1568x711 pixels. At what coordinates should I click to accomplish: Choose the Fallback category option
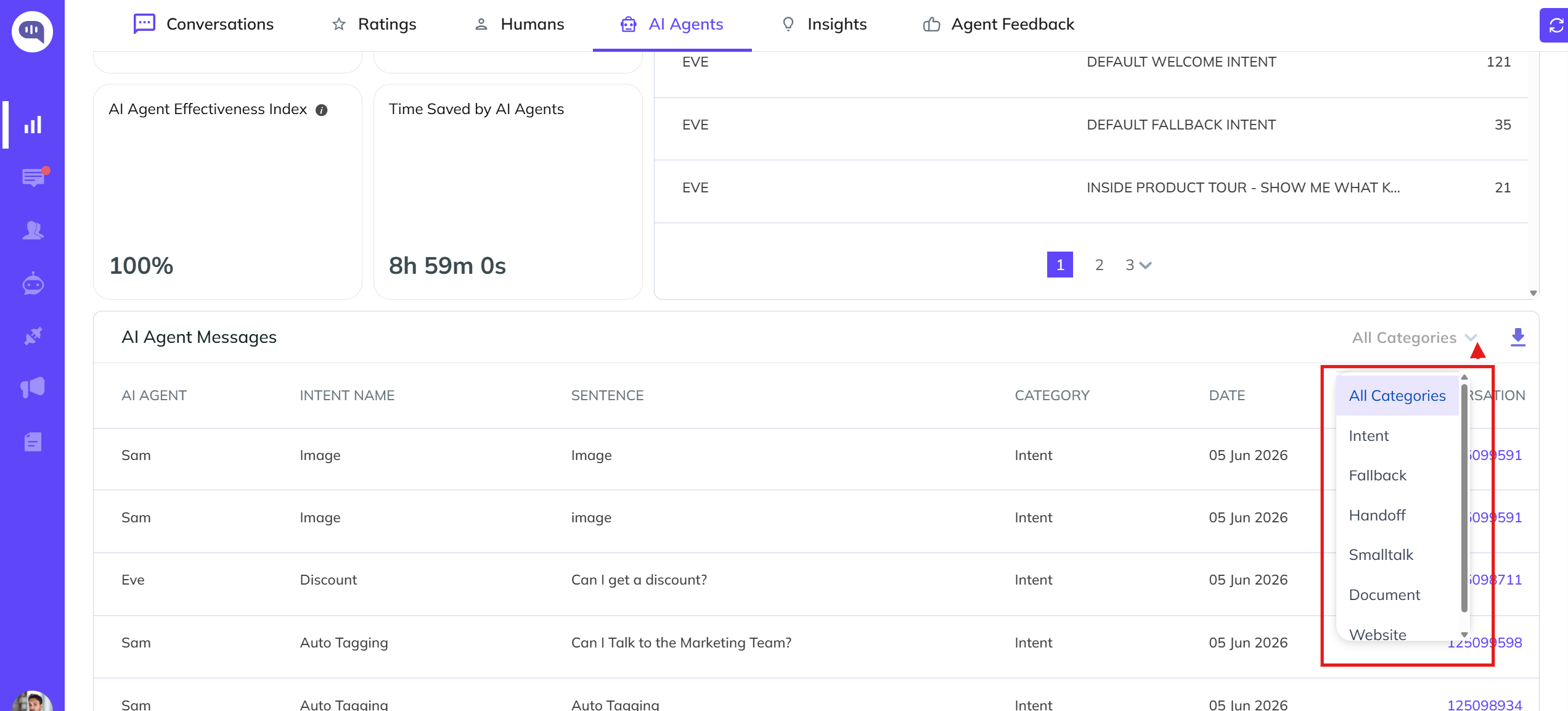tap(1397, 475)
